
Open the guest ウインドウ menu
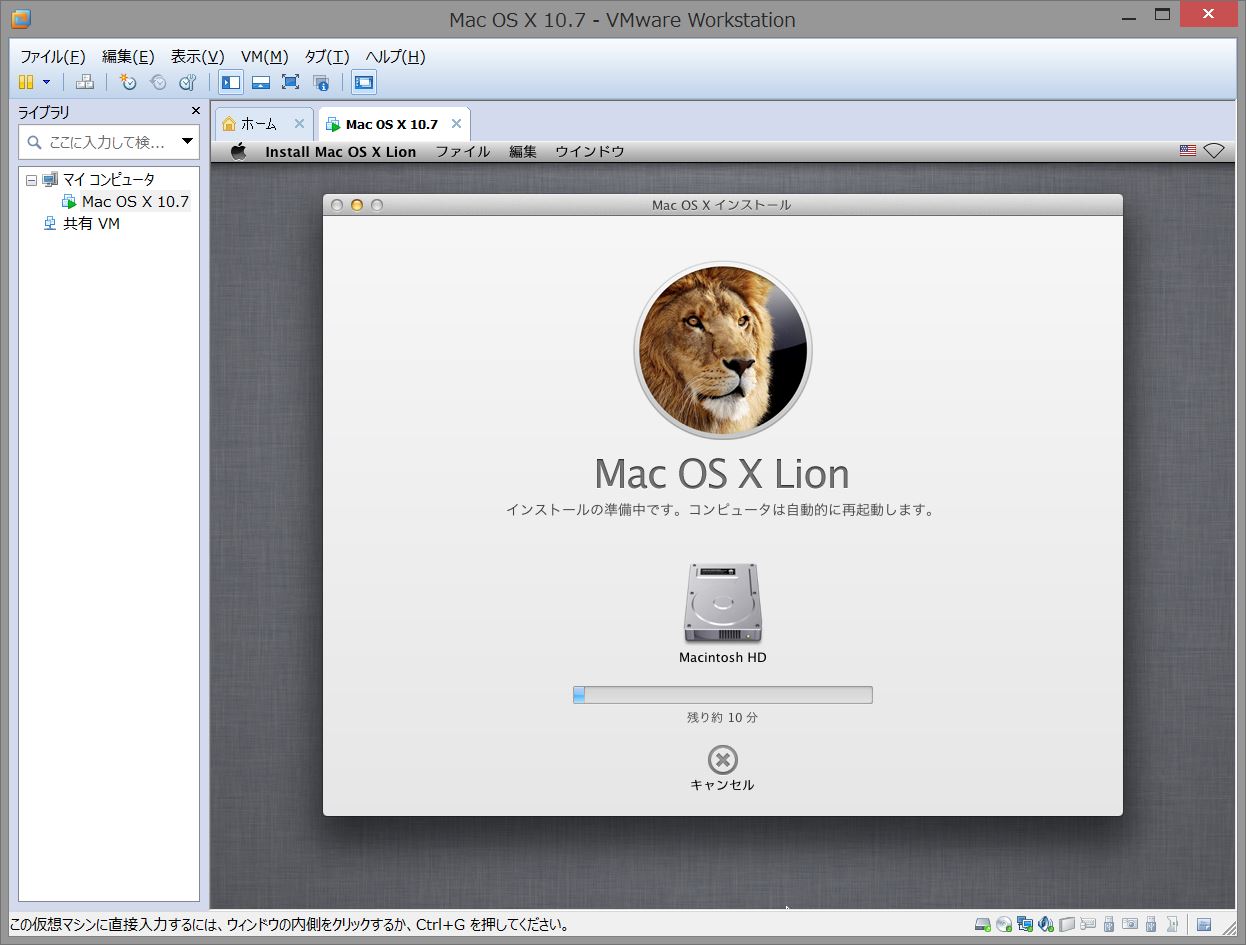point(590,152)
